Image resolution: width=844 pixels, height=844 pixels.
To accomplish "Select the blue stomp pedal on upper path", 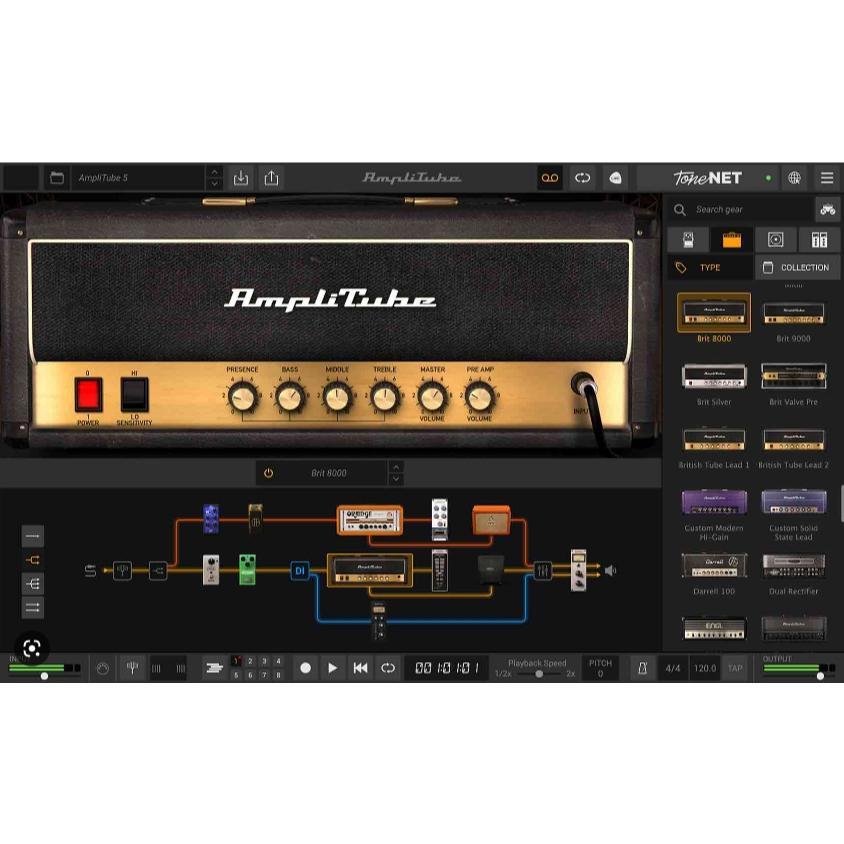I will click(x=211, y=519).
